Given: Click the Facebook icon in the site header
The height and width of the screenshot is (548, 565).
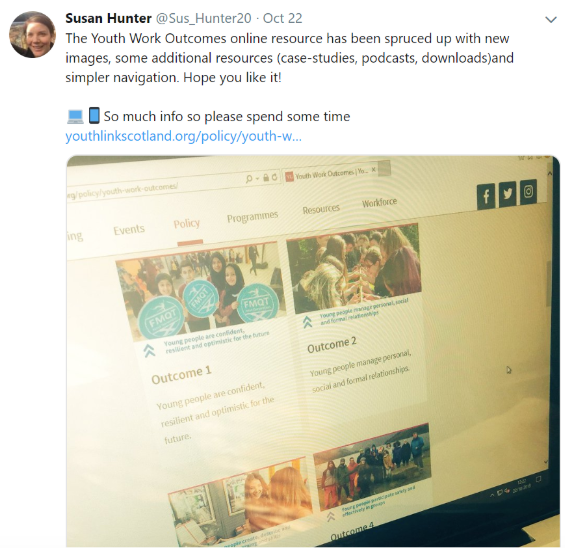Looking at the screenshot, I should point(486,196).
